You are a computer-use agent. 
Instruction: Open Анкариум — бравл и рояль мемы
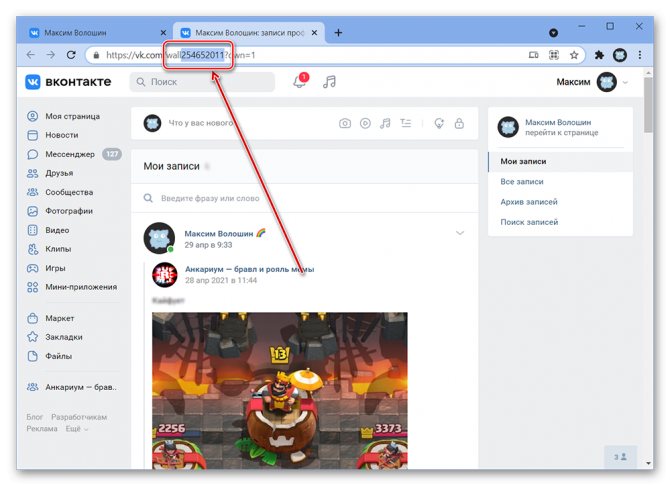pos(250,269)
